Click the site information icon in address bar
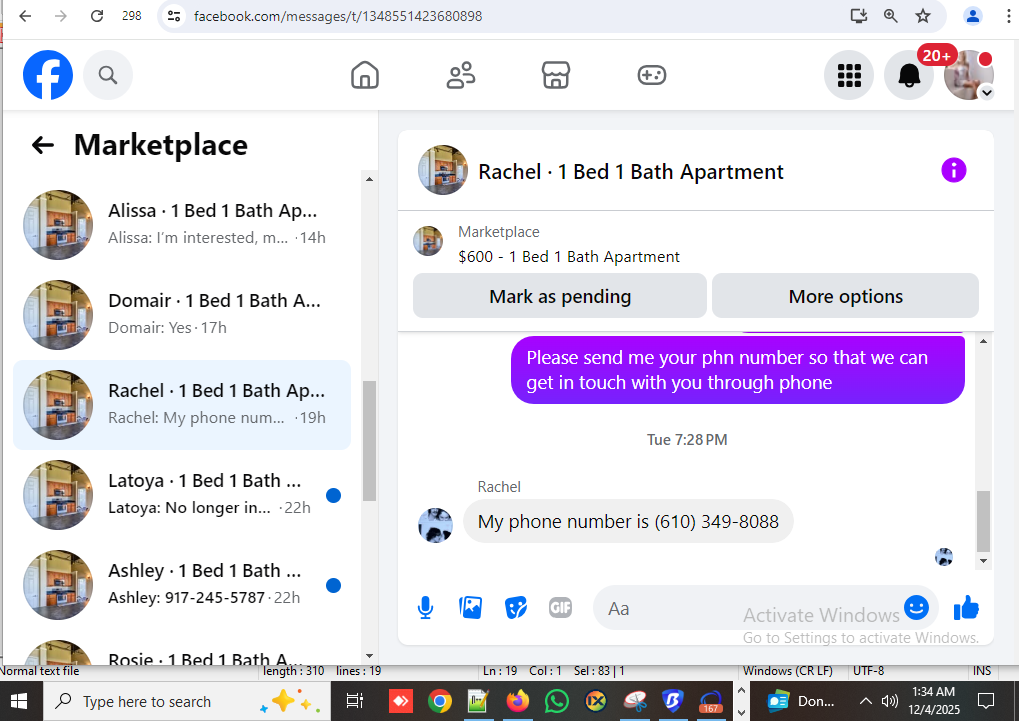The image size is (1019, 721). point(174,16)
